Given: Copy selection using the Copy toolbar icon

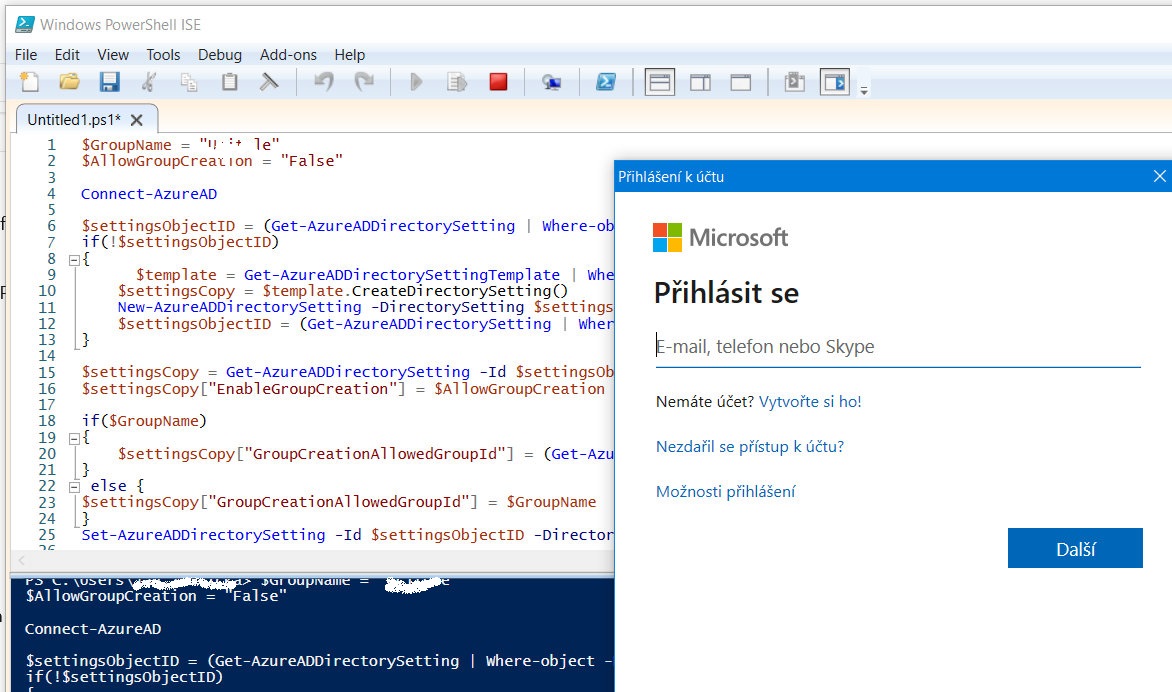Looking at the screenshot, I should 189,81.
